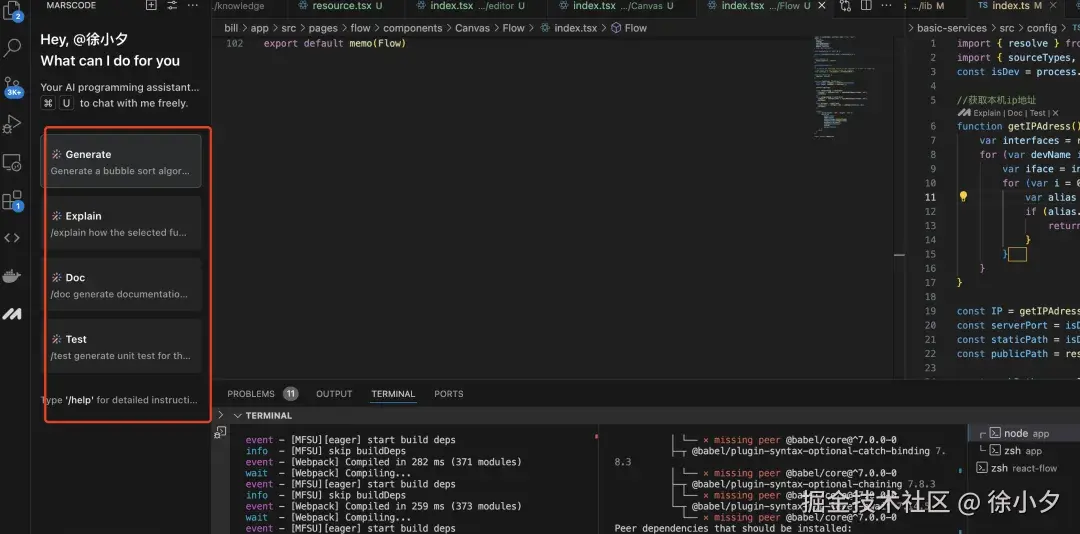Click the terminal debug icon beside the output
1080x534 pixels.
point(220,433)
